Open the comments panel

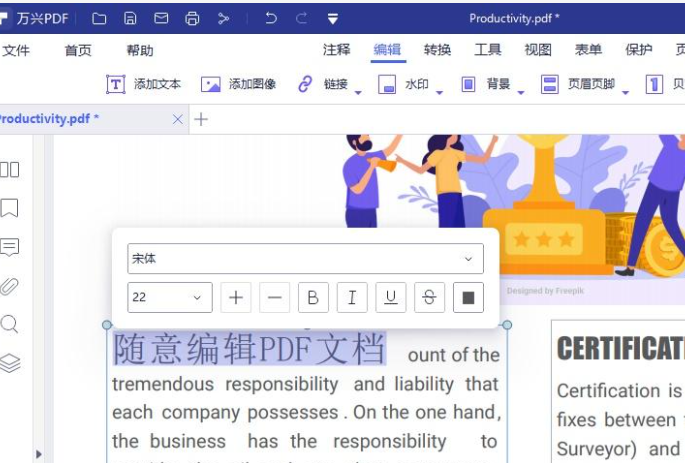10,247
